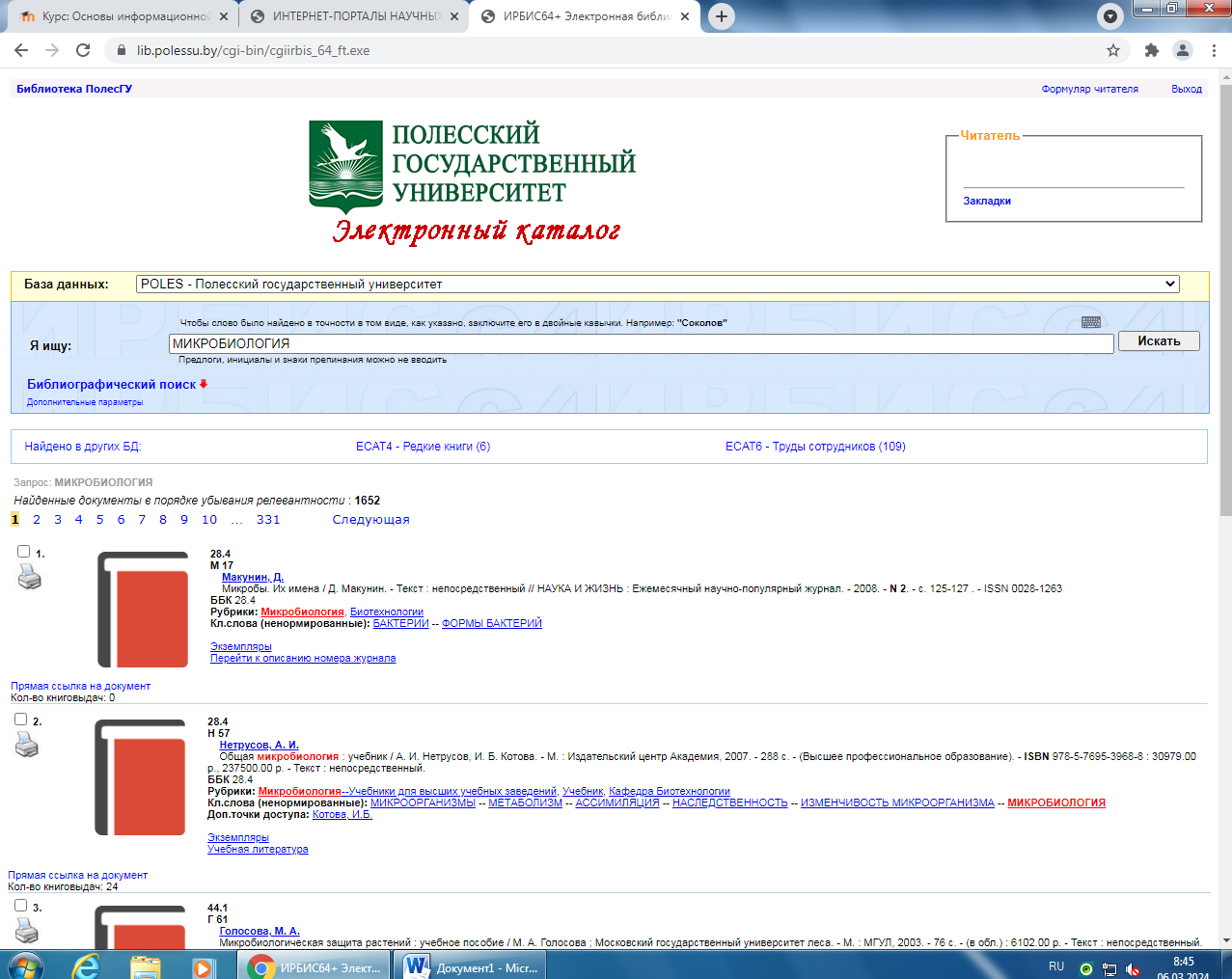Print record 1 using printer icon
Screen dimensions: 1232x979
click(30, 577)
